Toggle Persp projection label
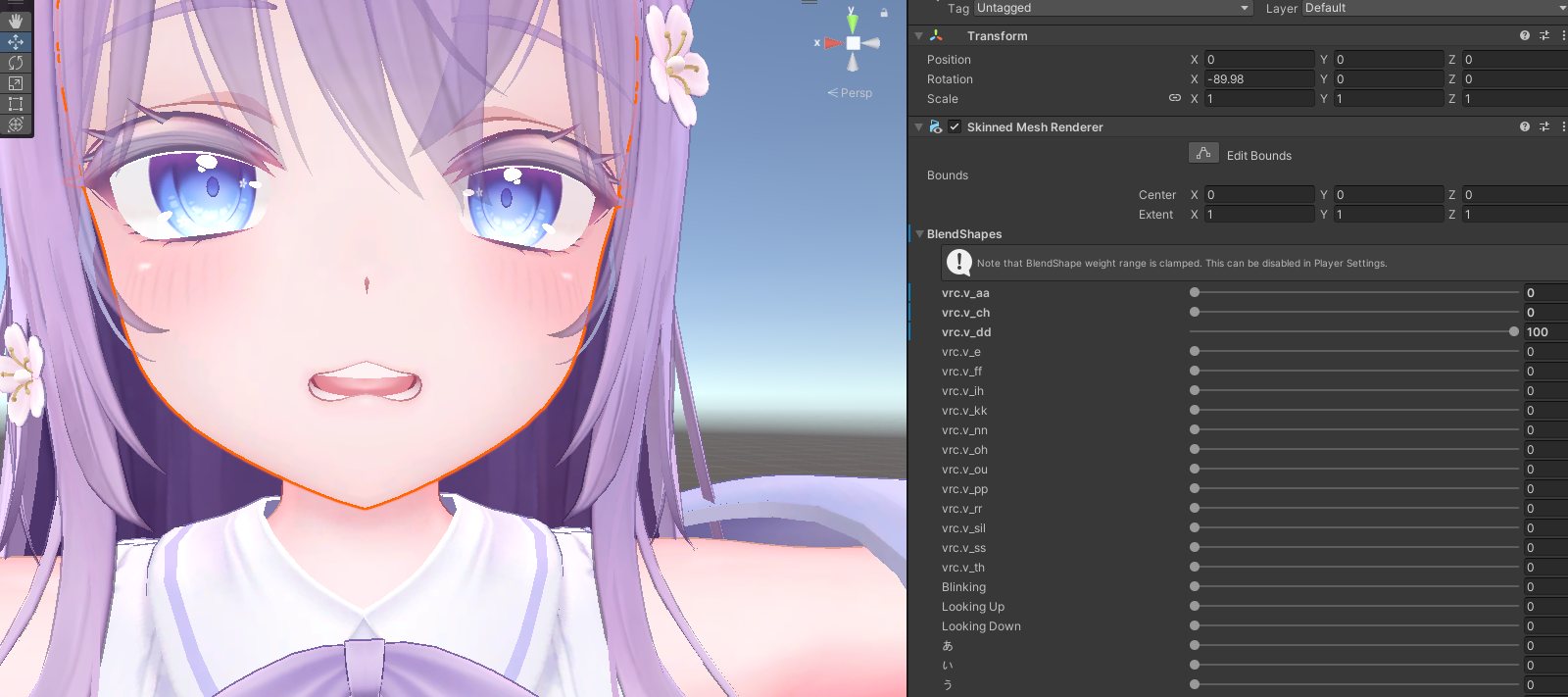The height and width of the screenshot is (697, 1568). tap(850, 93)
